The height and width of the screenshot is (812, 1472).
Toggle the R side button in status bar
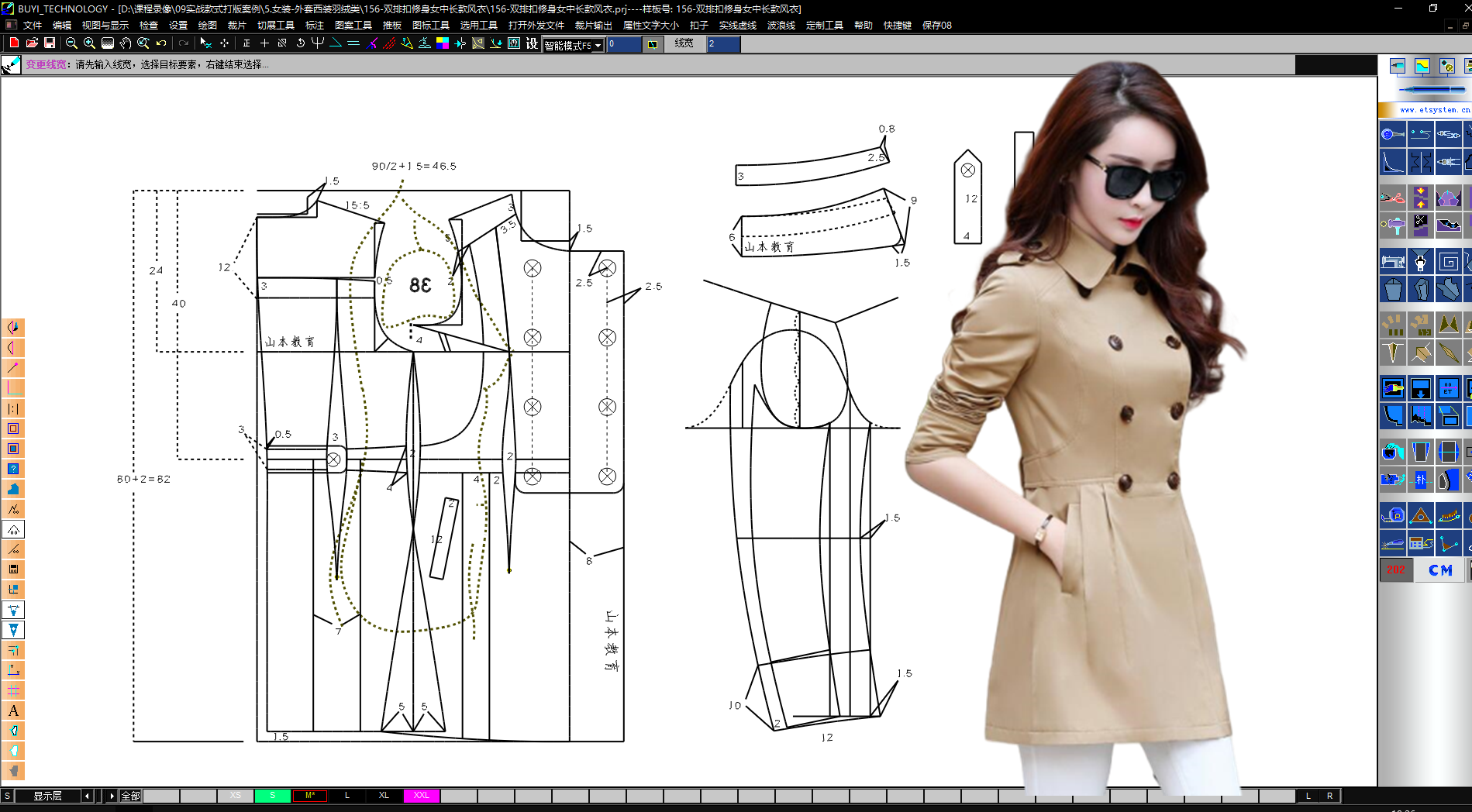coord(1330,796)
